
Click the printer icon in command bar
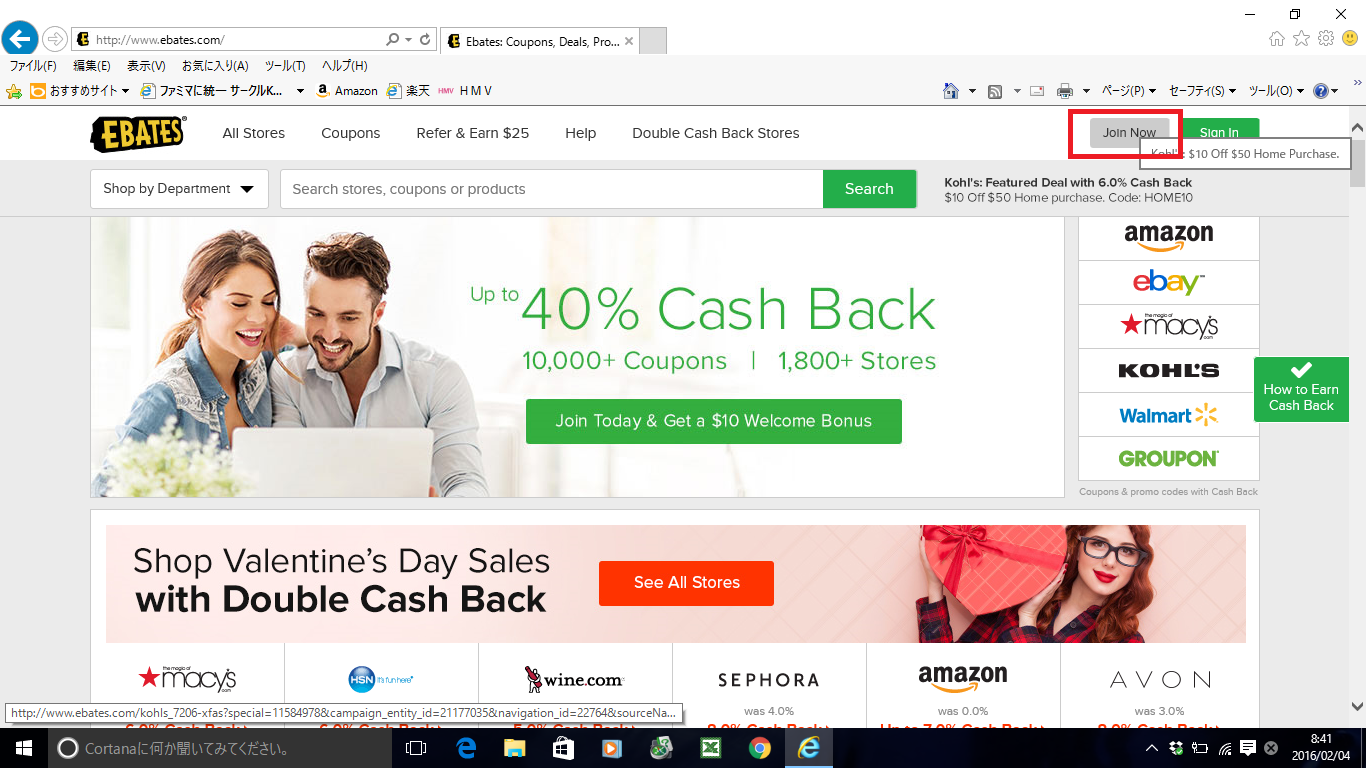pyautogui.click(x=1065, y=91)
